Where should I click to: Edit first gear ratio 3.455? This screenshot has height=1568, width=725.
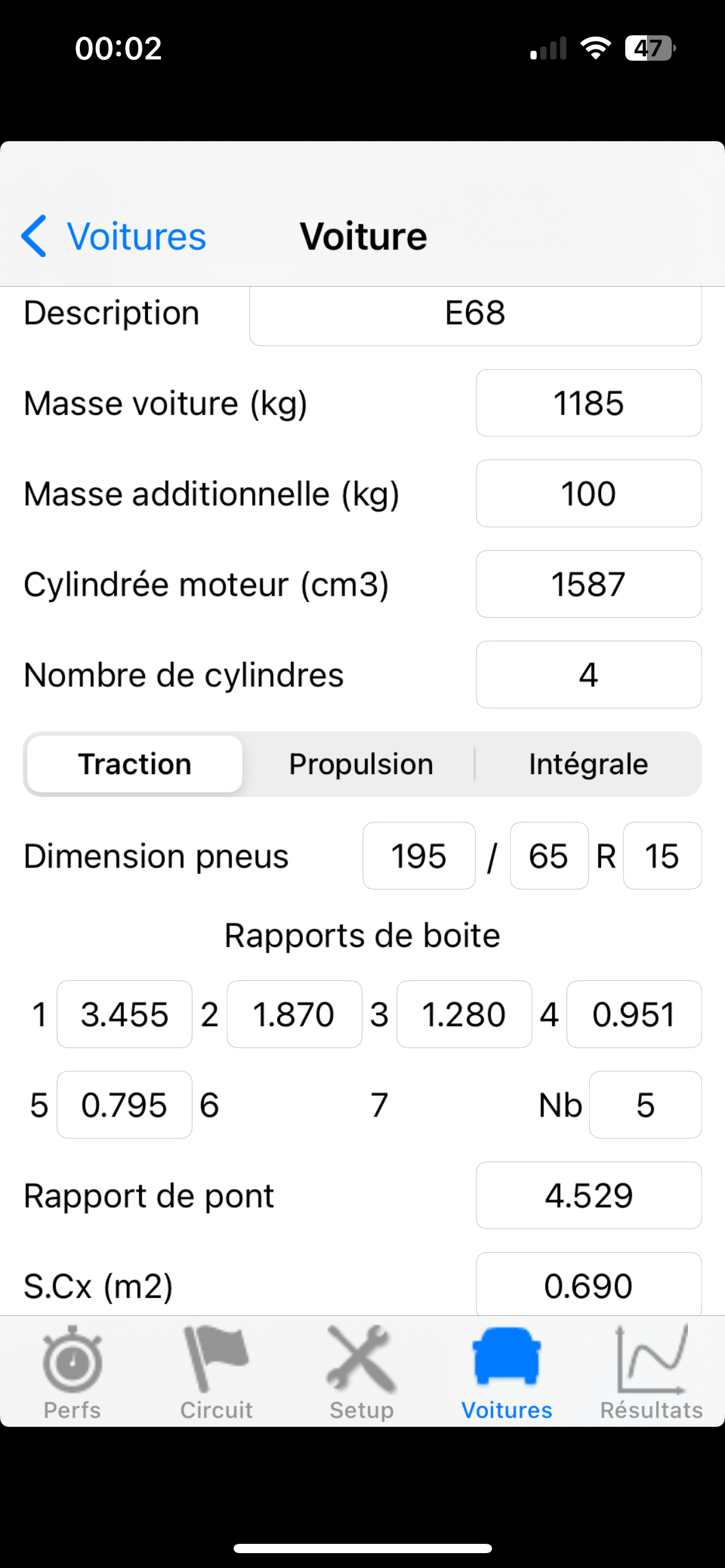(x=125, y=1014)
